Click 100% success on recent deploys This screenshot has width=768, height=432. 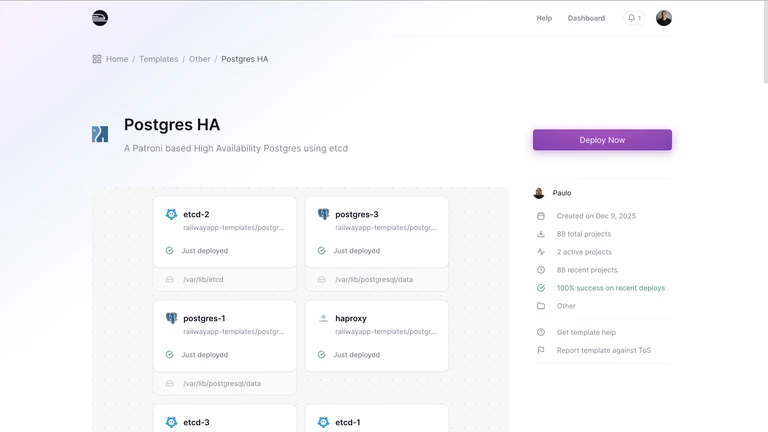610,288
